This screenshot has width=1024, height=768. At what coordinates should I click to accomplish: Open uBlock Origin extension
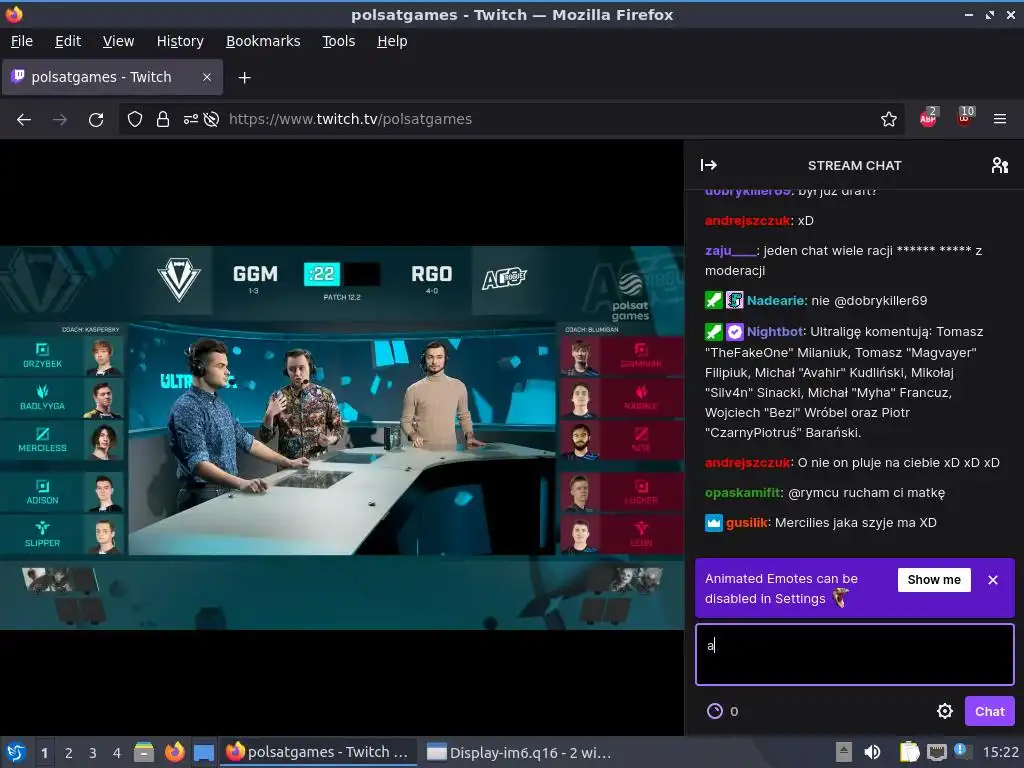point(965,118)
